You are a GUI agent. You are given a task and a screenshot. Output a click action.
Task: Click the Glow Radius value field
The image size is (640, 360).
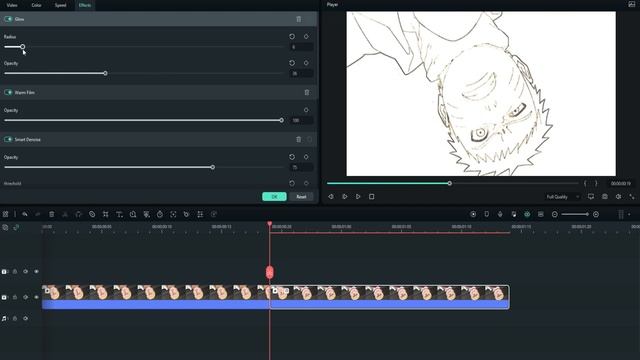point(301,47)
